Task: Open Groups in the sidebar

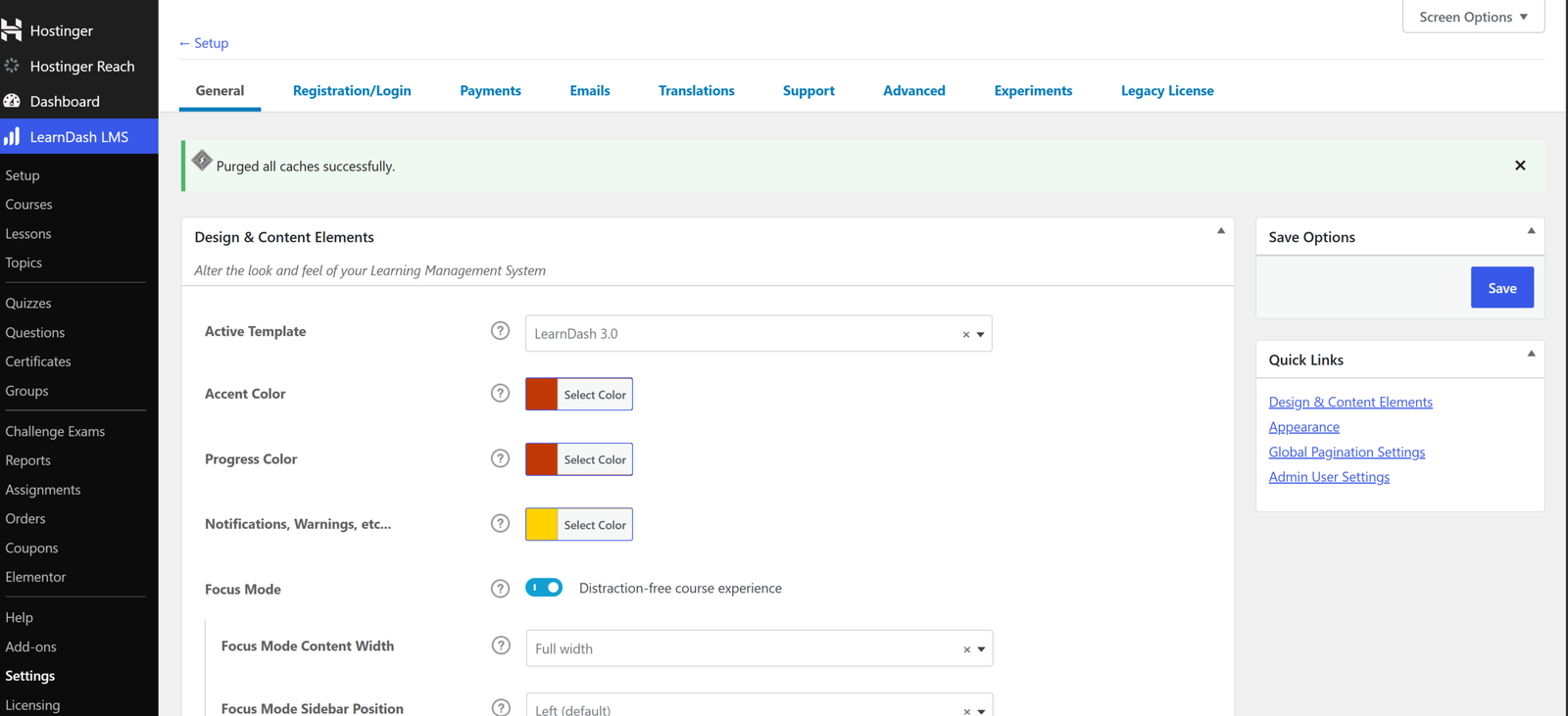Action: pos(26,391)
